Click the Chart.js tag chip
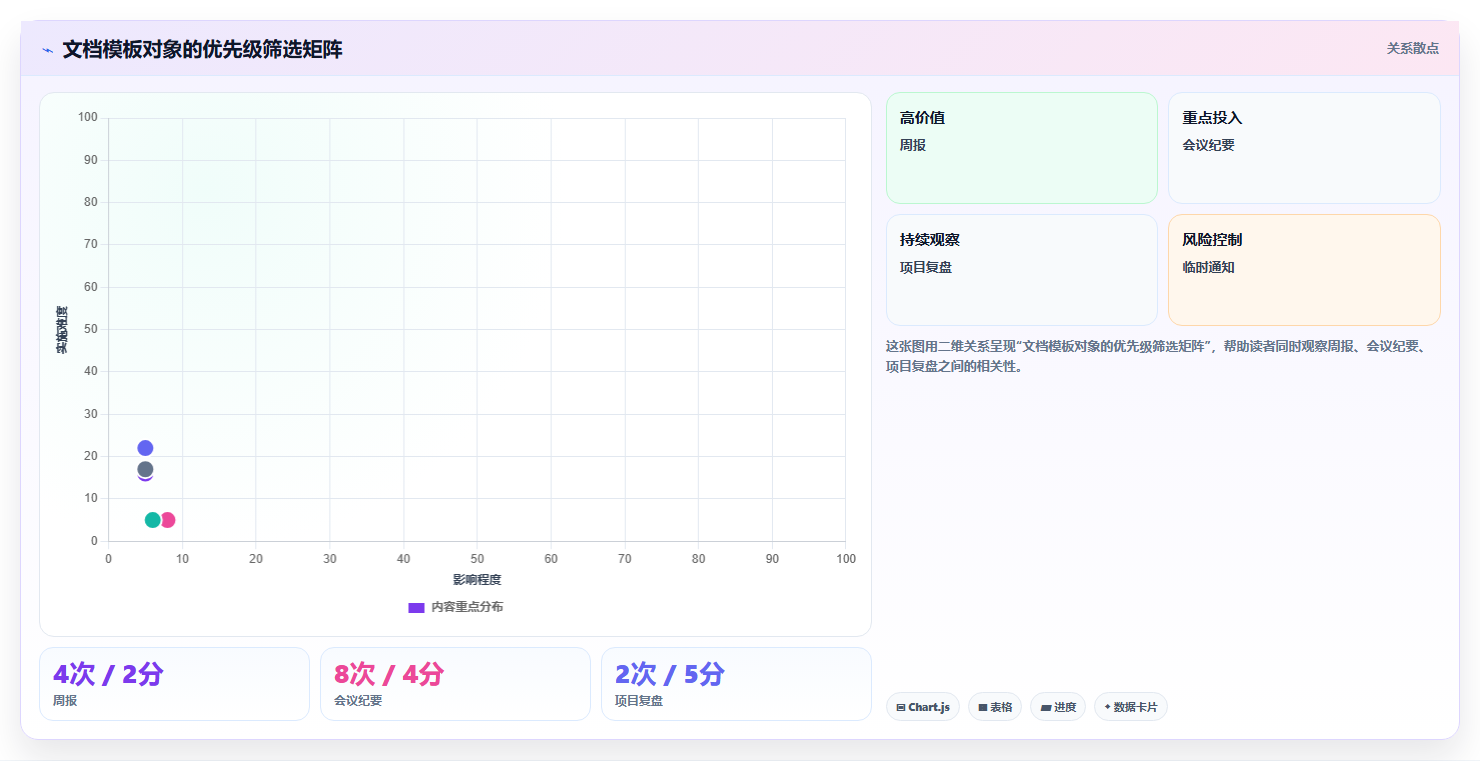This screenshot has height=761, width=1480. pyautogui.click(x=923, y=707)
